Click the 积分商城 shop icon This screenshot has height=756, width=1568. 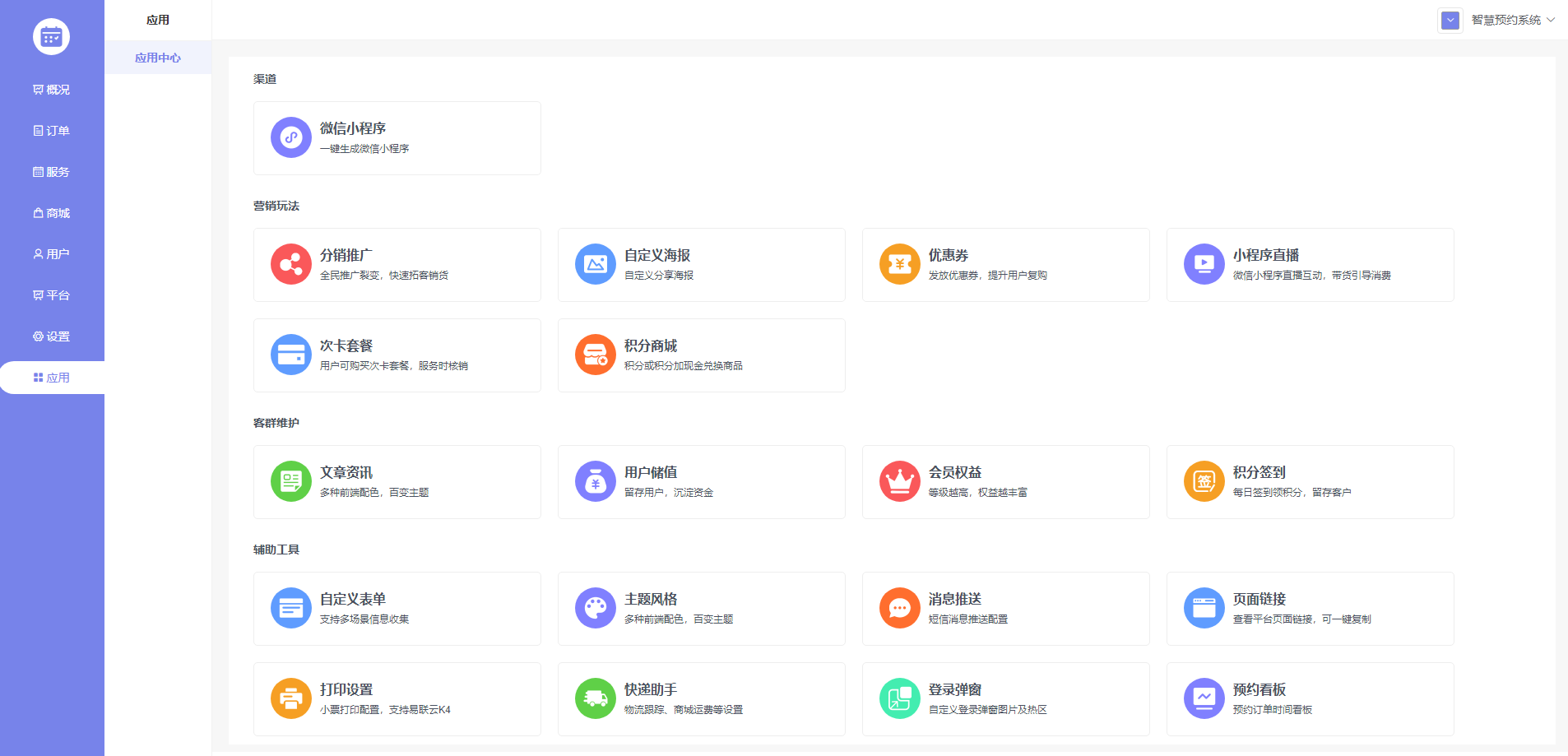tap(596, 355)
